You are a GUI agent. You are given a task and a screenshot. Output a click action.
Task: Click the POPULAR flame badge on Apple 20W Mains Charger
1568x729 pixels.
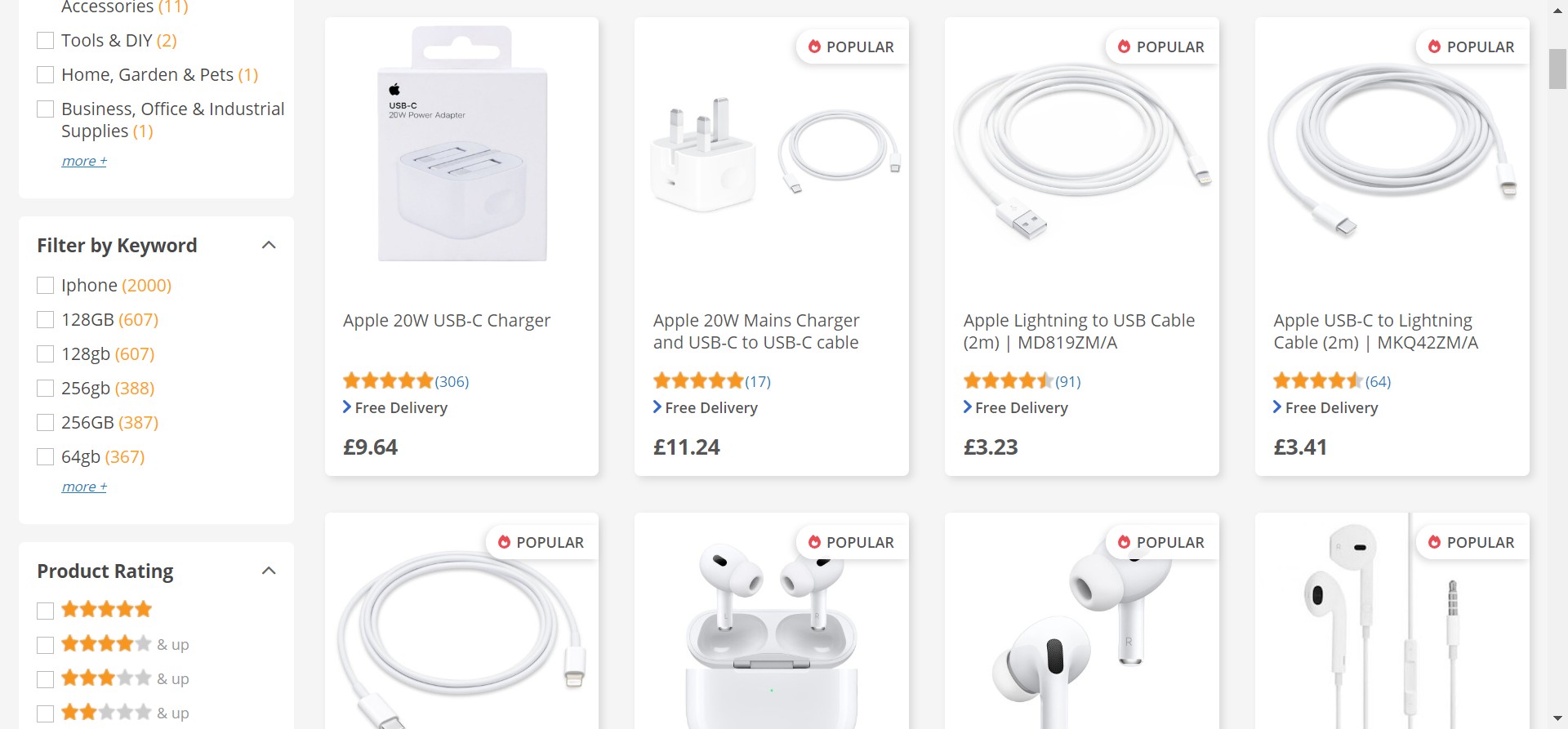pos(851,47)
